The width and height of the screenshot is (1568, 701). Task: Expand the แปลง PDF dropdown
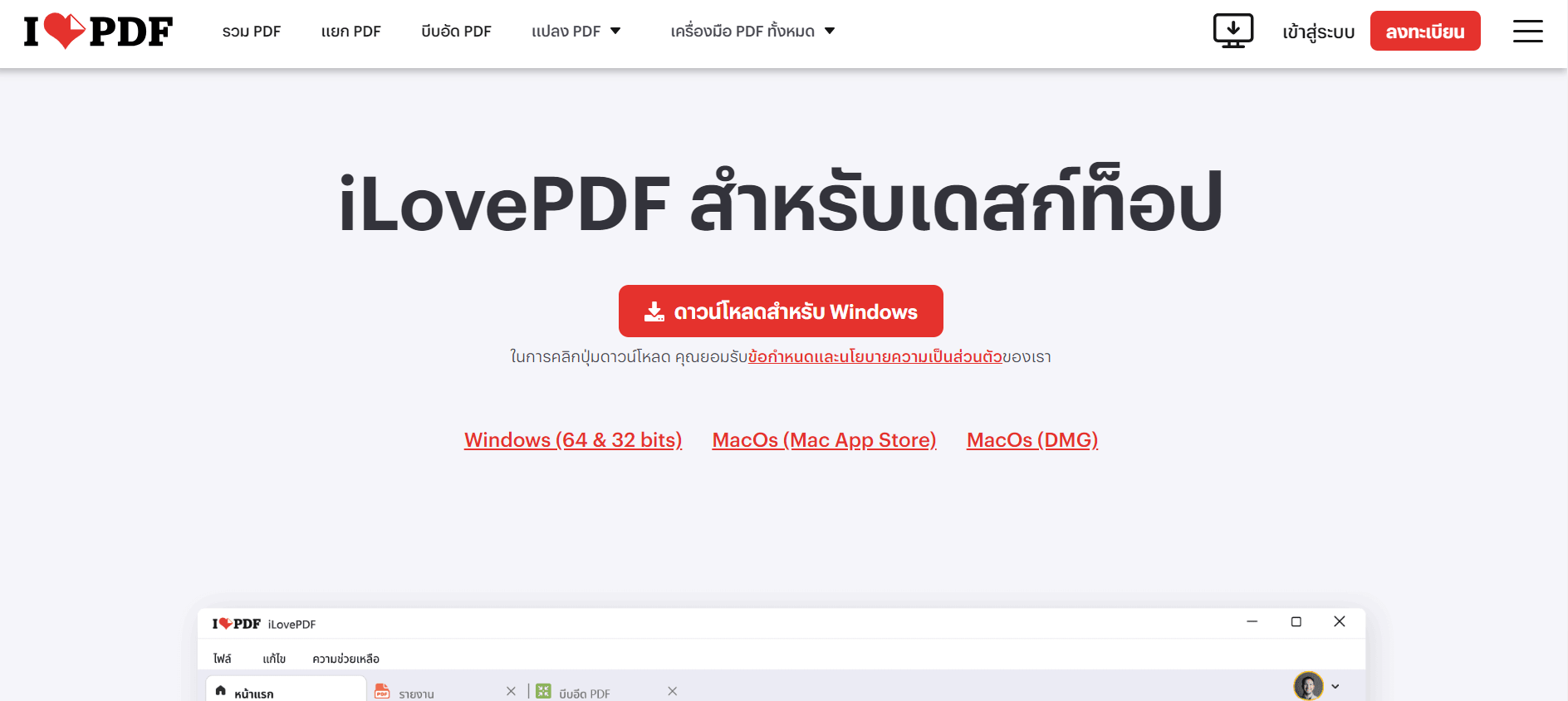click(576, 32)
